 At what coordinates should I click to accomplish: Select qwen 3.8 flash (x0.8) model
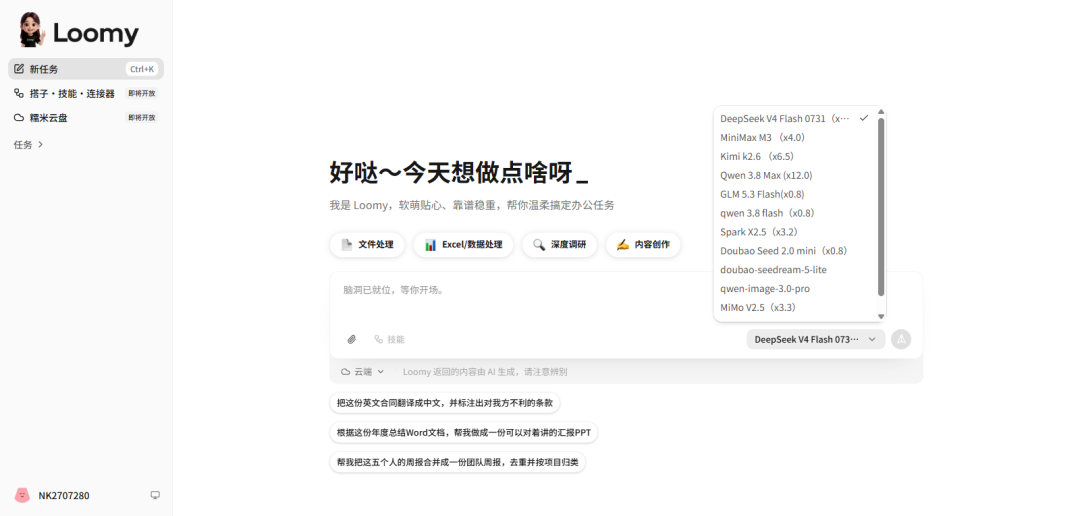[x=796, y=214]
